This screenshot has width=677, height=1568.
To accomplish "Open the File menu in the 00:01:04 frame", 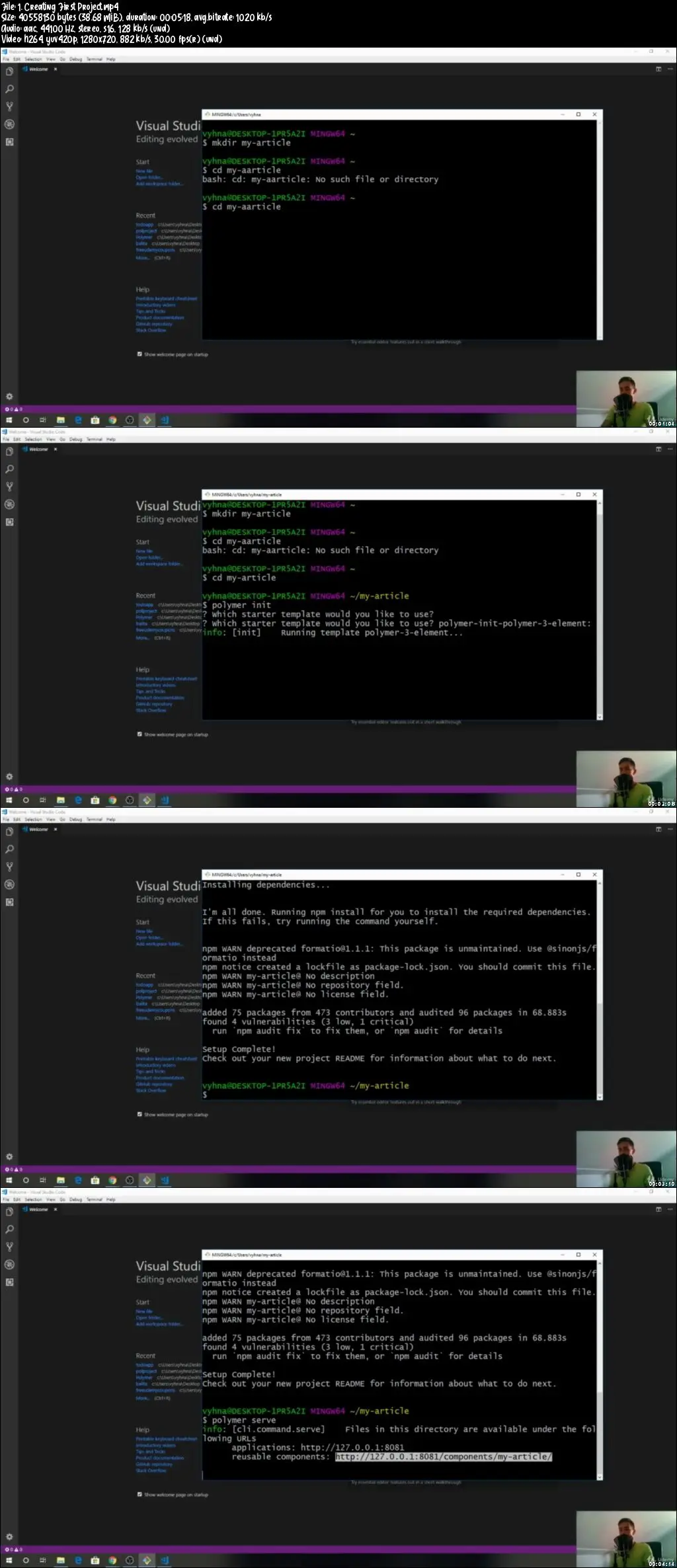I will click(6, 59).
